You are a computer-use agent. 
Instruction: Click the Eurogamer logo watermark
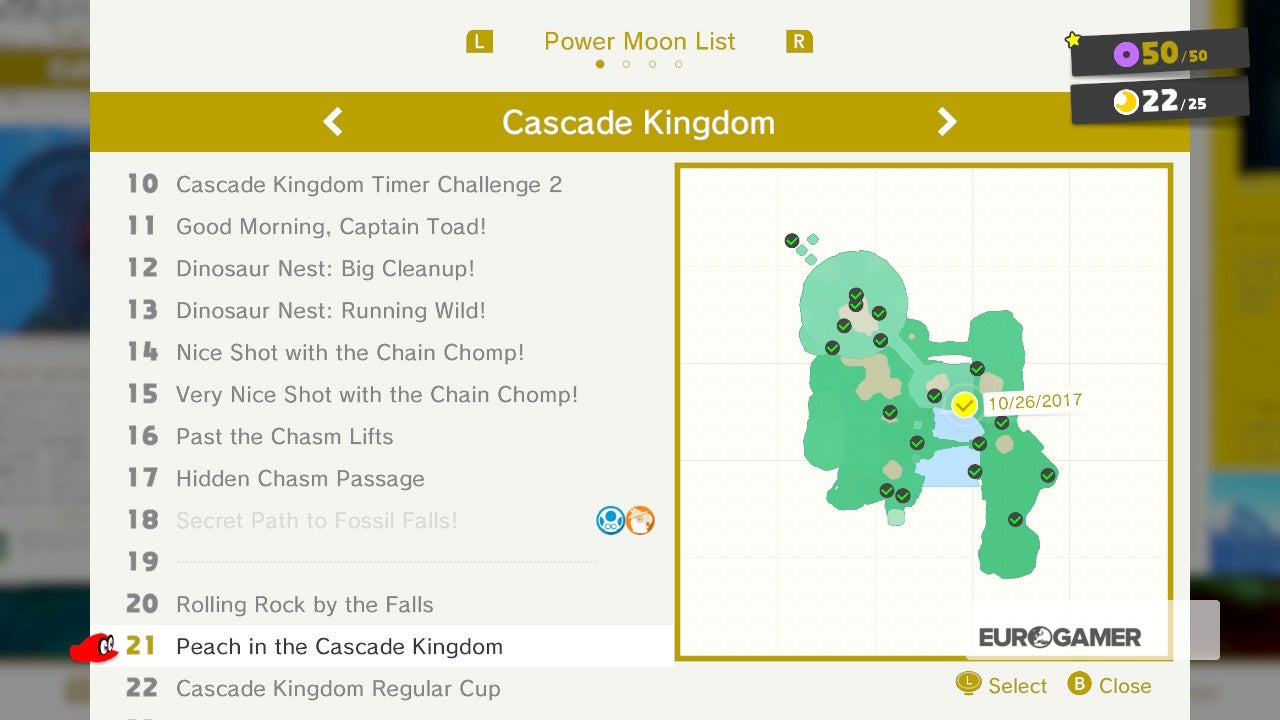tap(1060, 637)
